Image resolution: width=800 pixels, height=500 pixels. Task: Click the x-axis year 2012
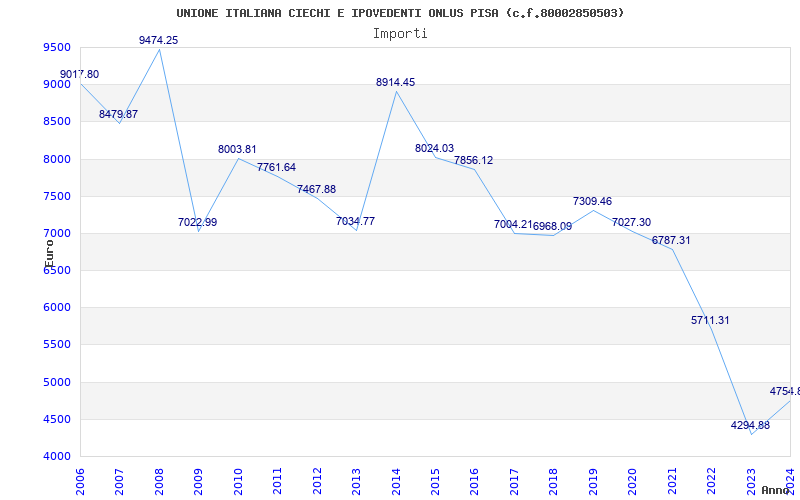pos(317,481)
